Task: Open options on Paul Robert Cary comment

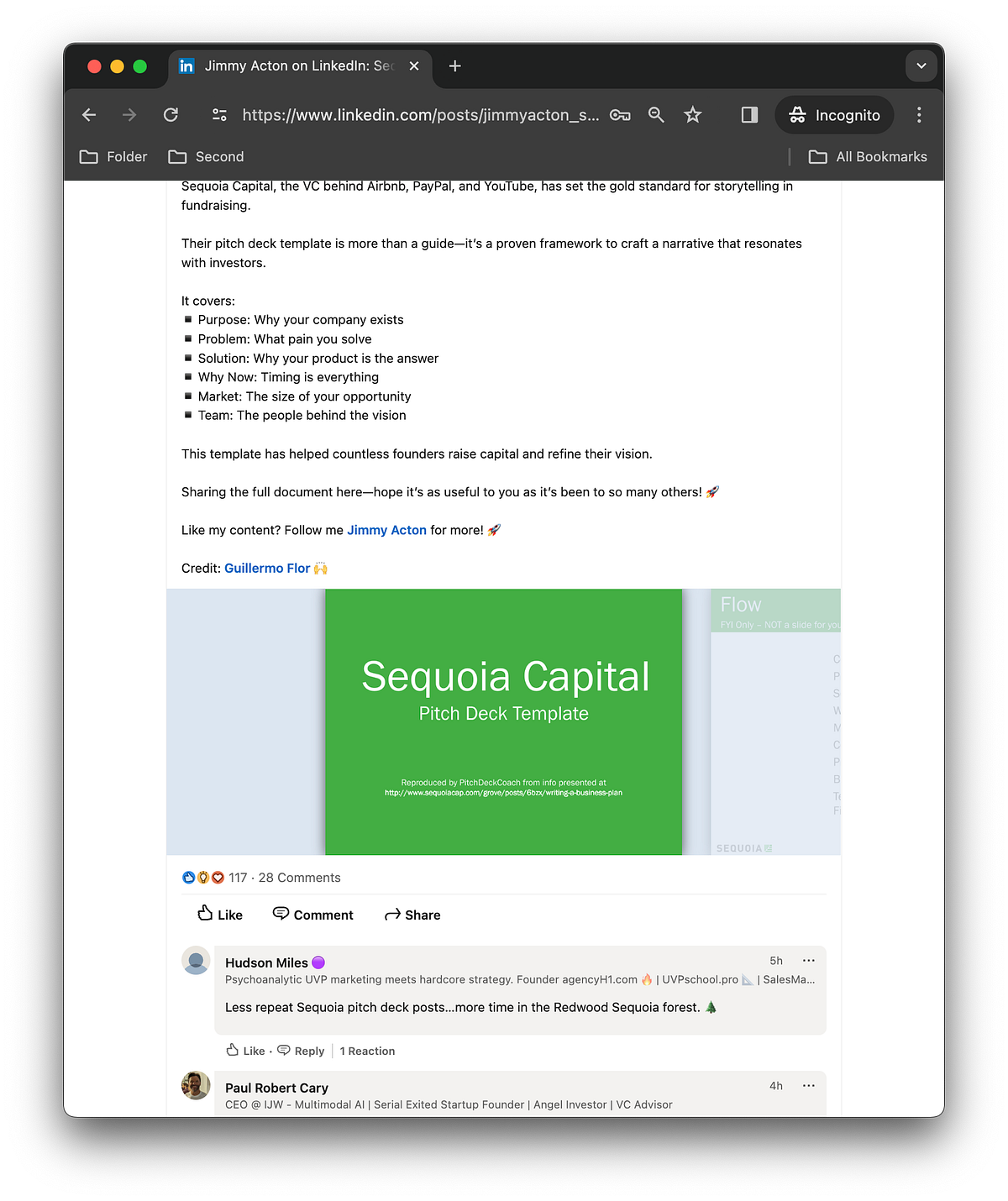Action: coord(808,1086)
